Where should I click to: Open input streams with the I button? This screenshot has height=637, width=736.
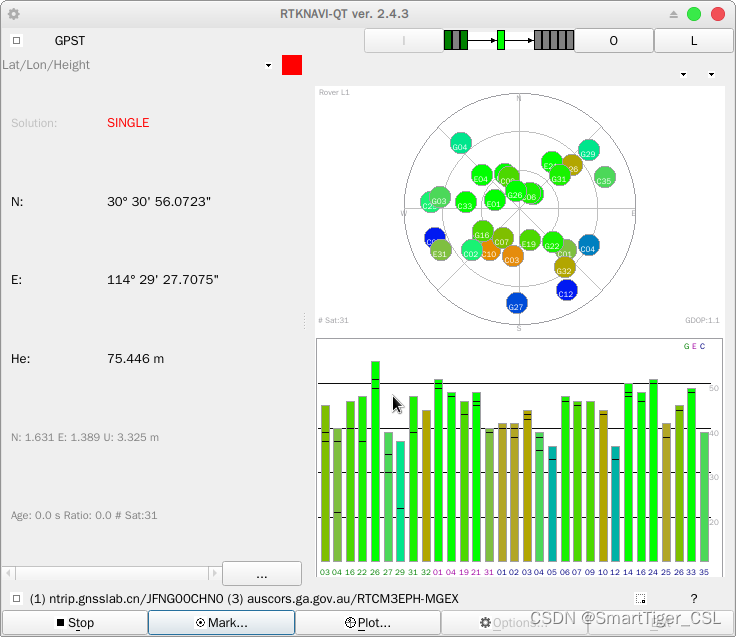404,40
